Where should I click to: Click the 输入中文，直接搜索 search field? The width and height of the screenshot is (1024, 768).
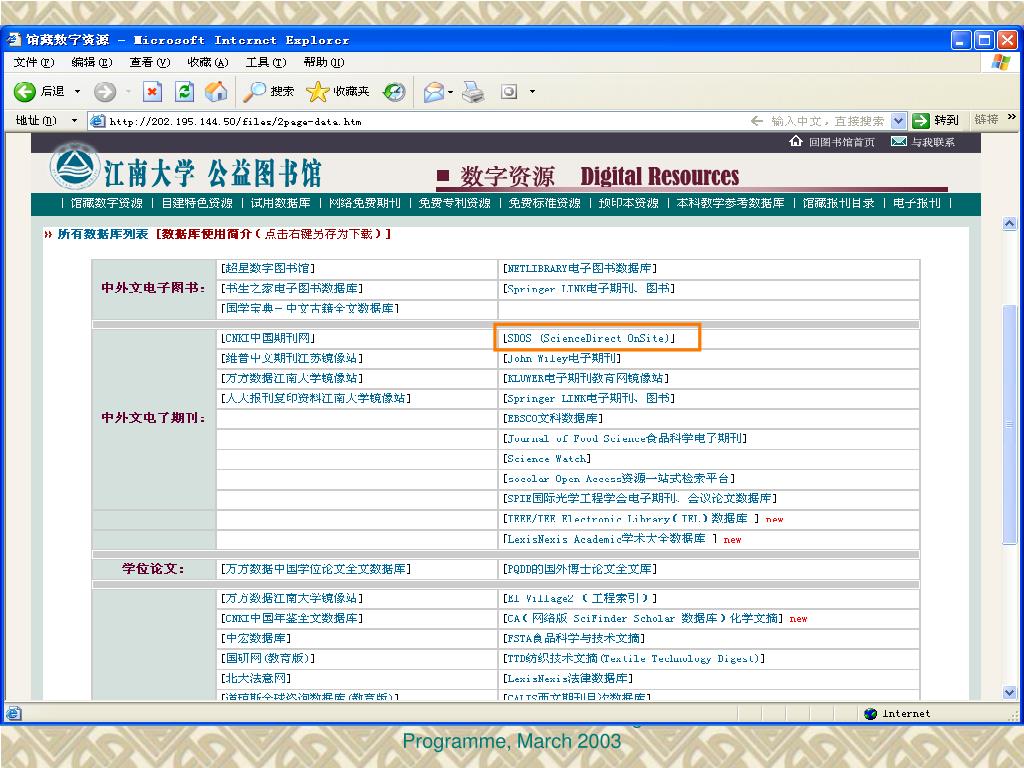[827, 121]
